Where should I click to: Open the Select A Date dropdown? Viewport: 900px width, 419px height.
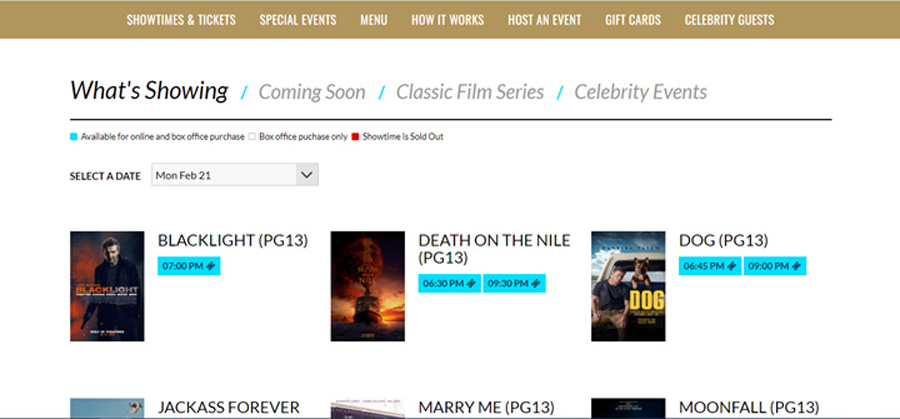click(235, 175)
